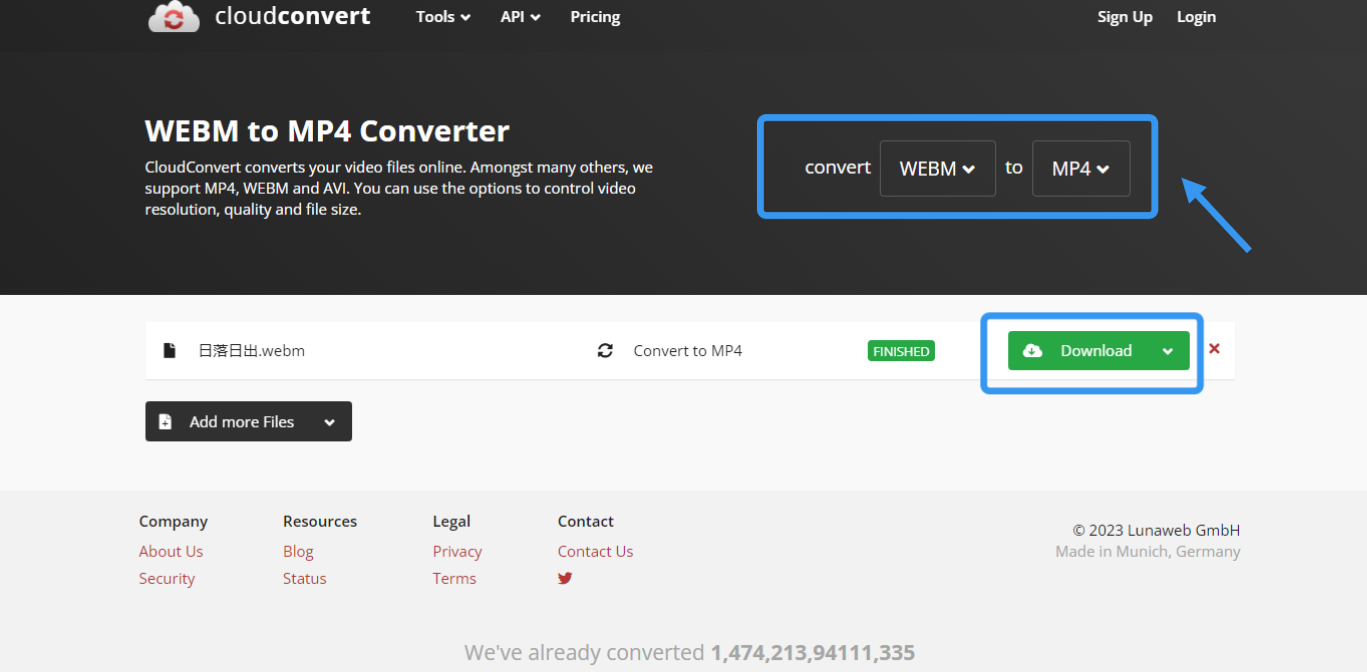Open the API menu
The image size is (1367, 672).
pos(521,17)
